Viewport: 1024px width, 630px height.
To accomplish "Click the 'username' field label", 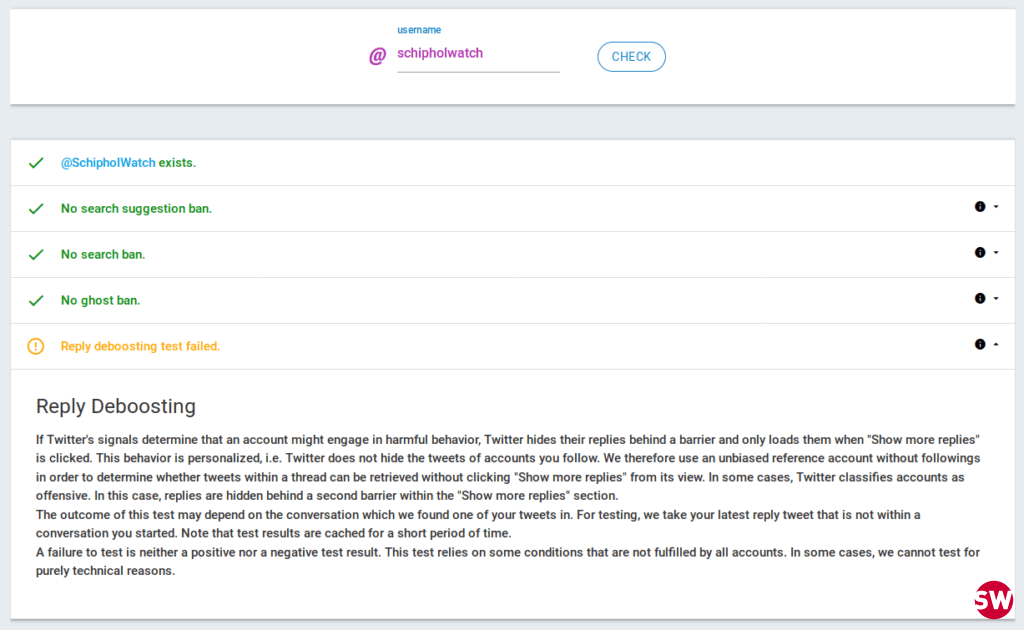I will point(419,30).
